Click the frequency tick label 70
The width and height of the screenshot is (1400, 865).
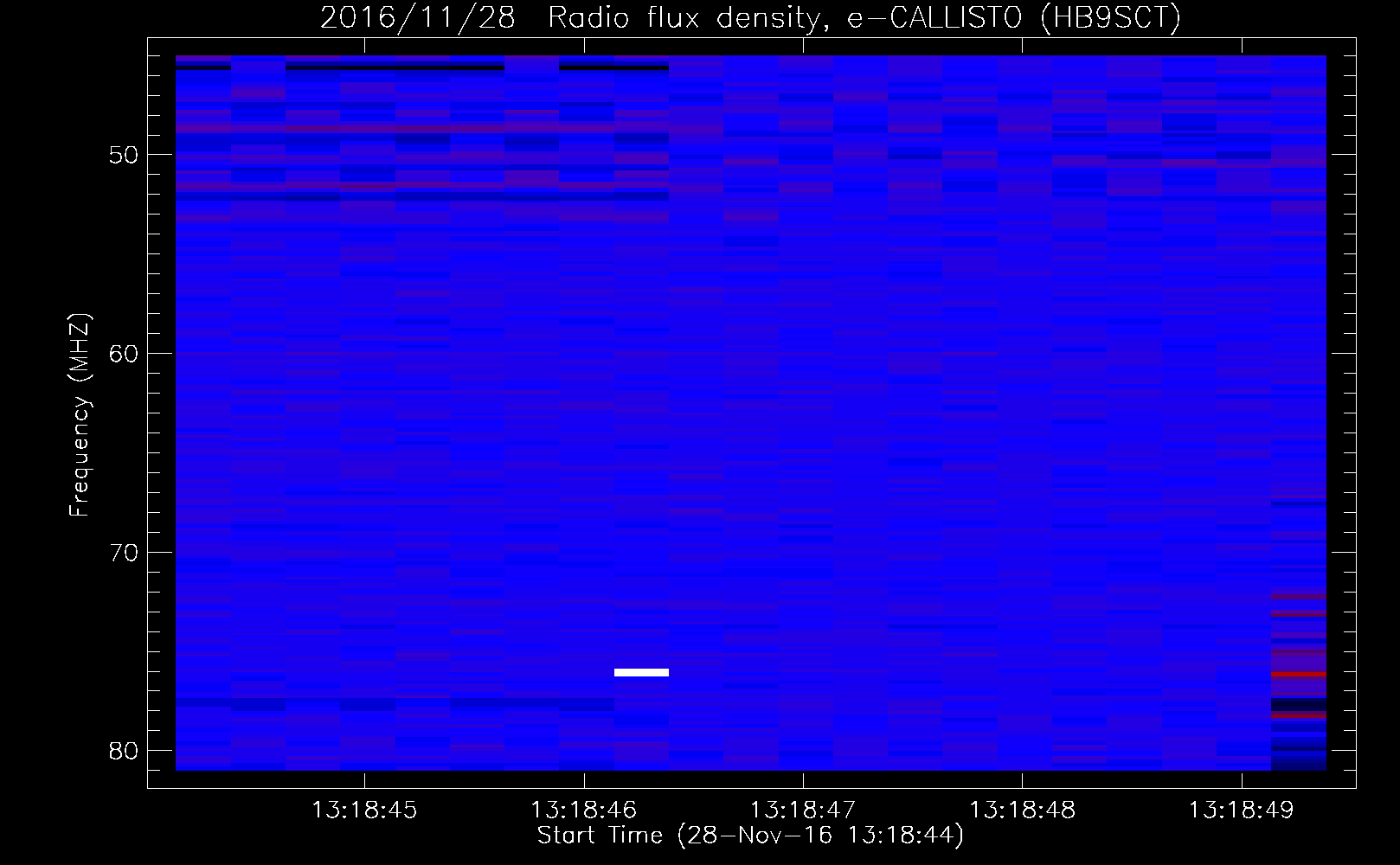(124, 553)
